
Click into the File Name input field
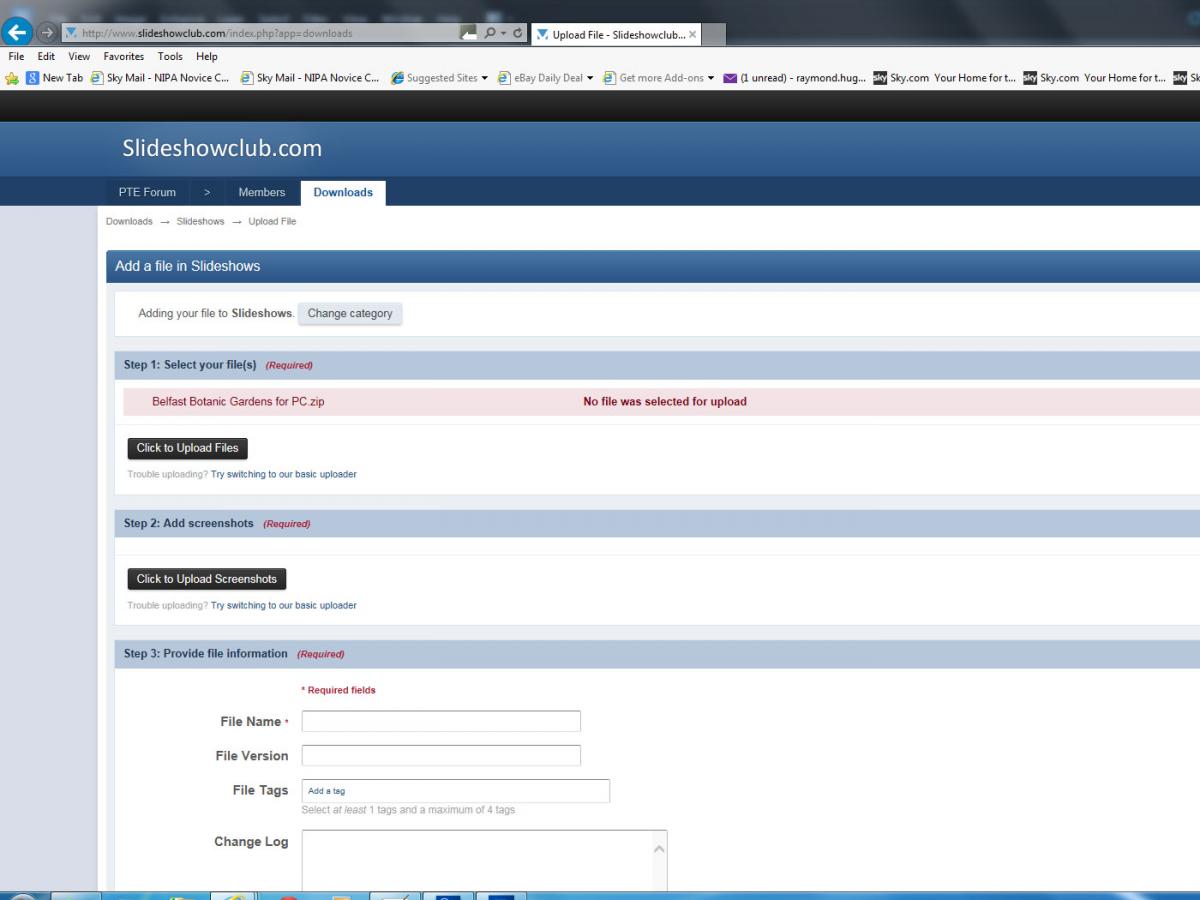tap(441, 721)
